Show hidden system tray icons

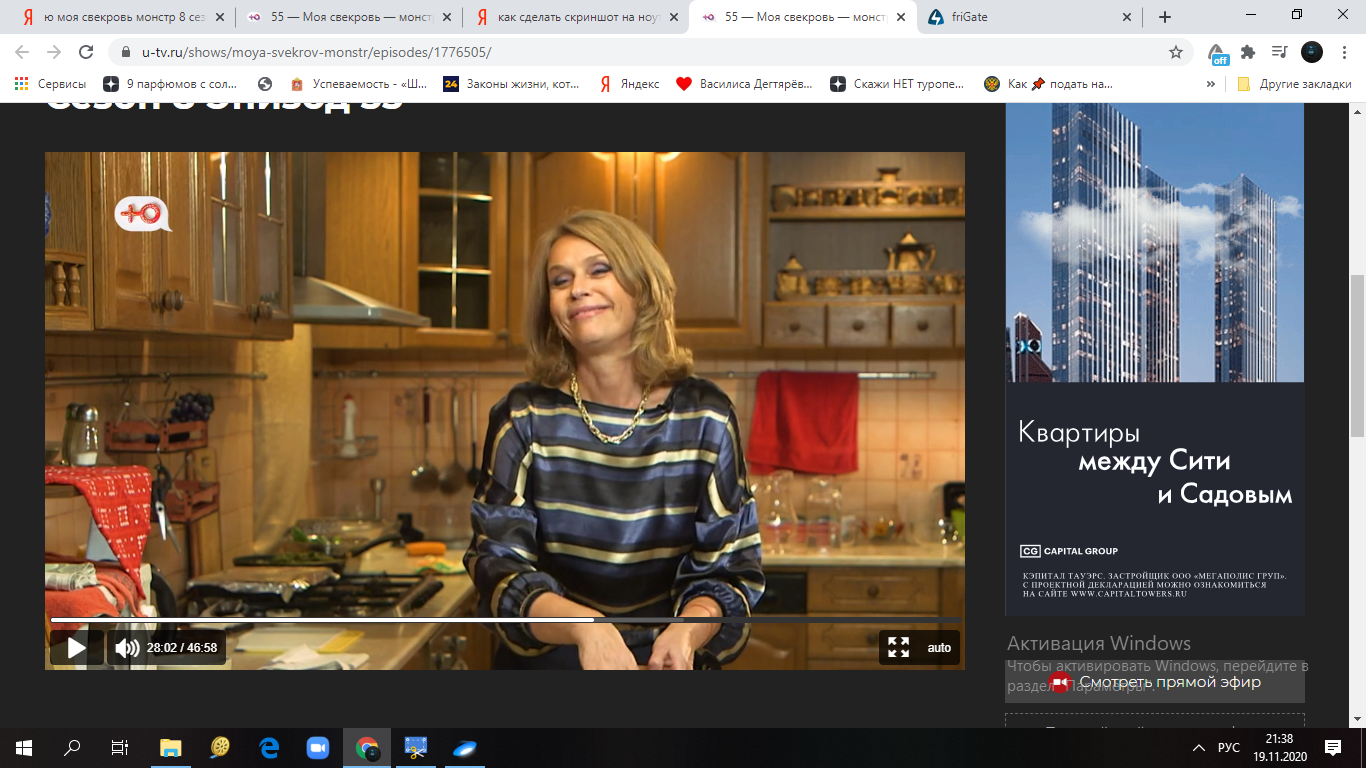pos(1198,747)
